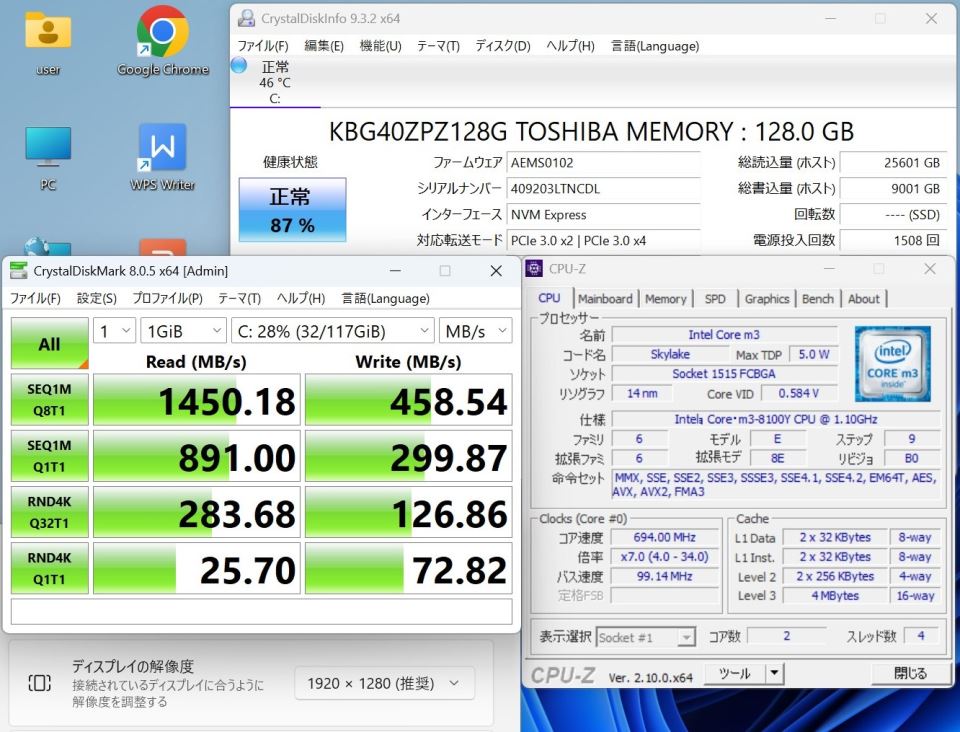Image resolution: width=960 pixels, height=732 pixels.
Task: Open Google Chrome desktop shortcut
Action: [162, 42]
